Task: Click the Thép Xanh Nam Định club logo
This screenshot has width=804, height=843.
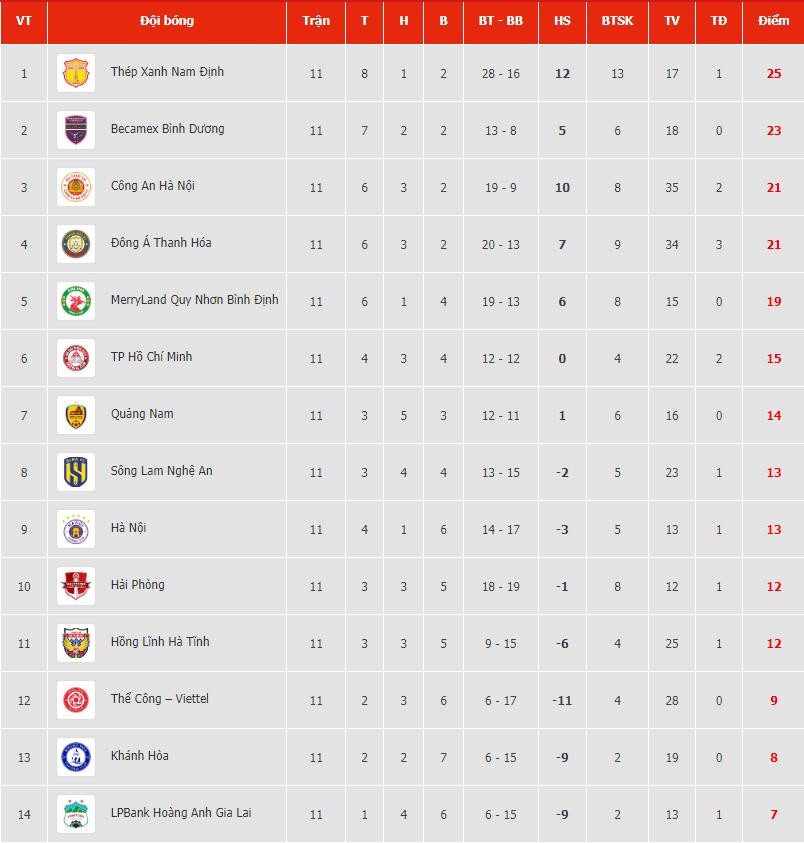Action: click(76, 73)
